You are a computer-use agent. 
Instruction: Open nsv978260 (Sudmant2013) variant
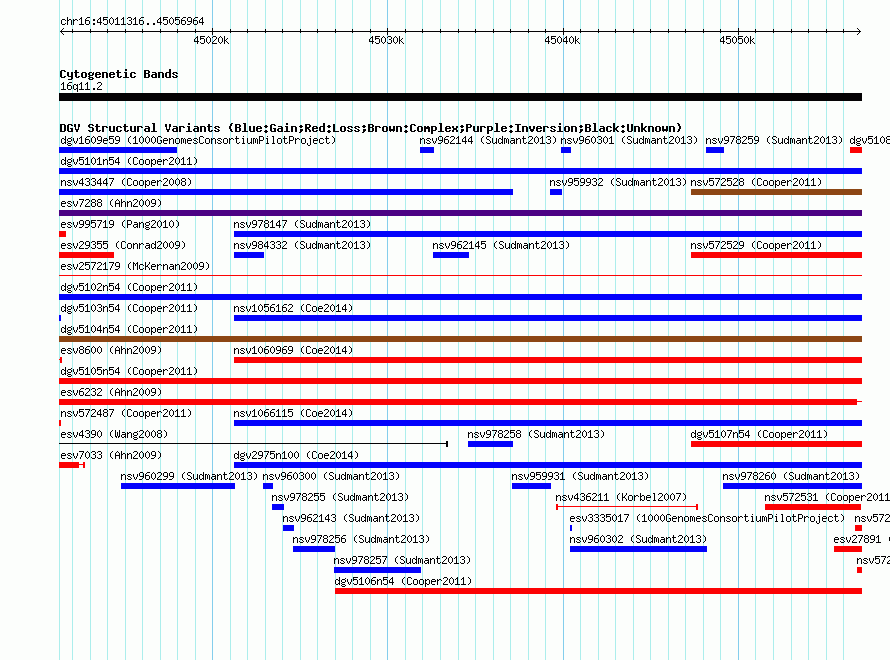[791, 476]
